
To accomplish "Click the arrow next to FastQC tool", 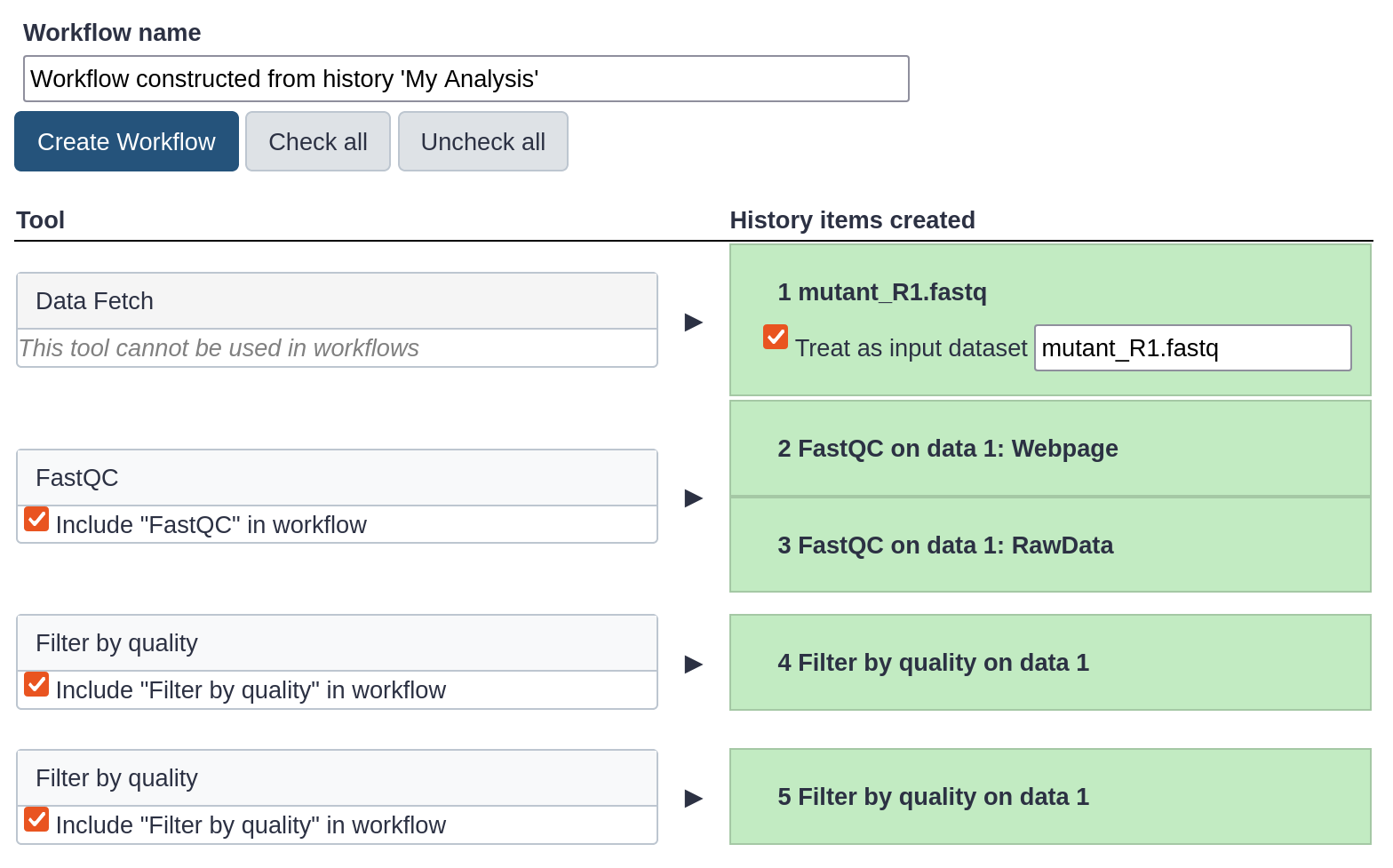I will [694, 498].
